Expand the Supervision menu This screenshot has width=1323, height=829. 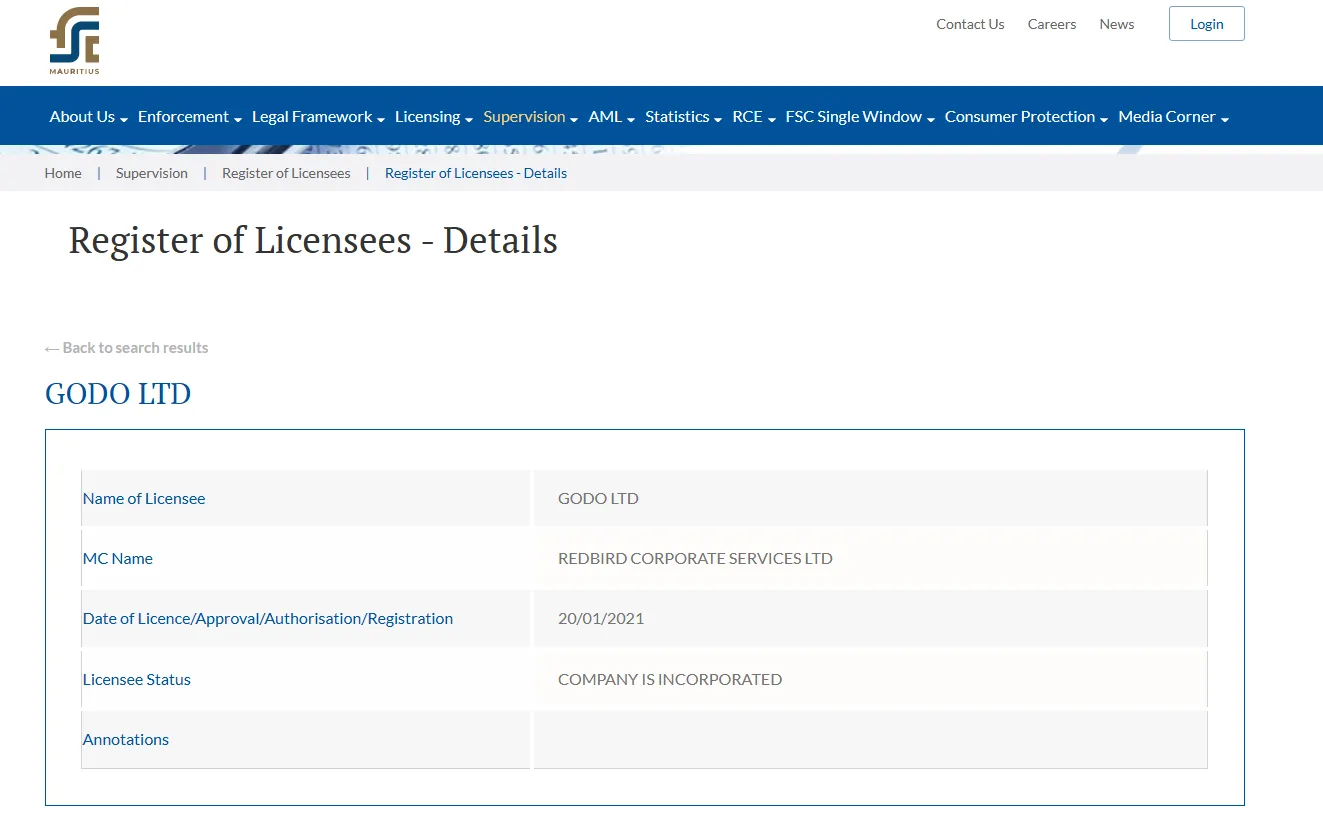coord(531,117)
